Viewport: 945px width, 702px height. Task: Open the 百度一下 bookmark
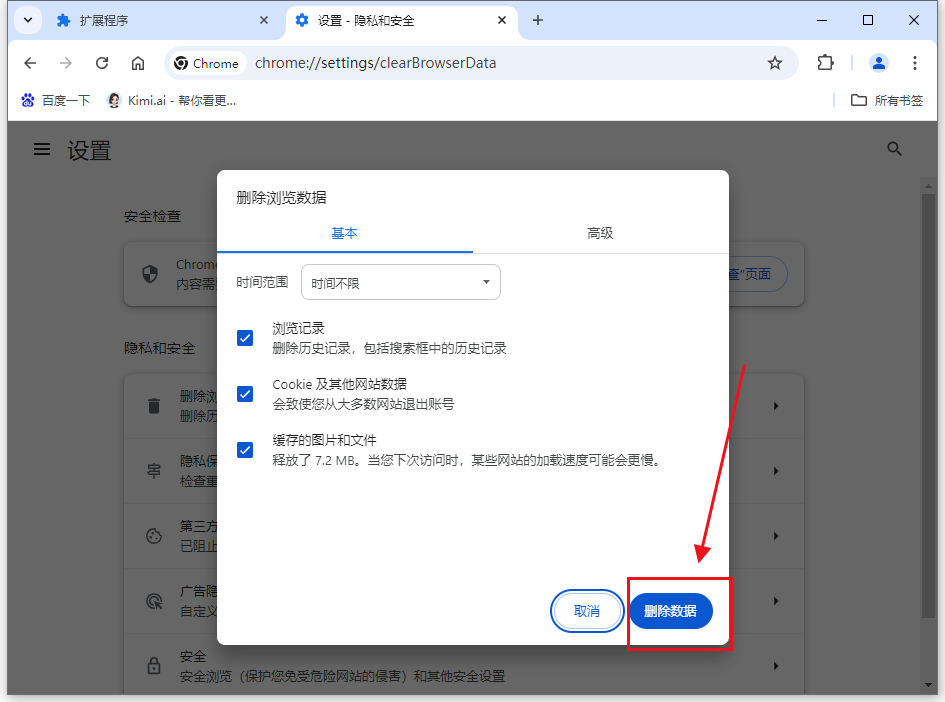coord(55,101)
